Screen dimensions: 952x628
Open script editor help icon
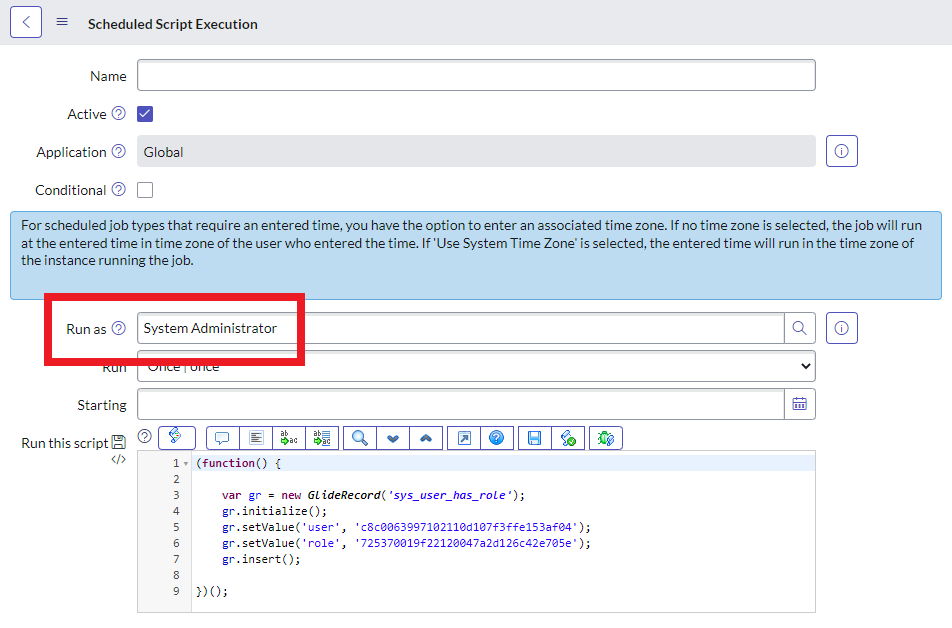(x=497, y=439)
